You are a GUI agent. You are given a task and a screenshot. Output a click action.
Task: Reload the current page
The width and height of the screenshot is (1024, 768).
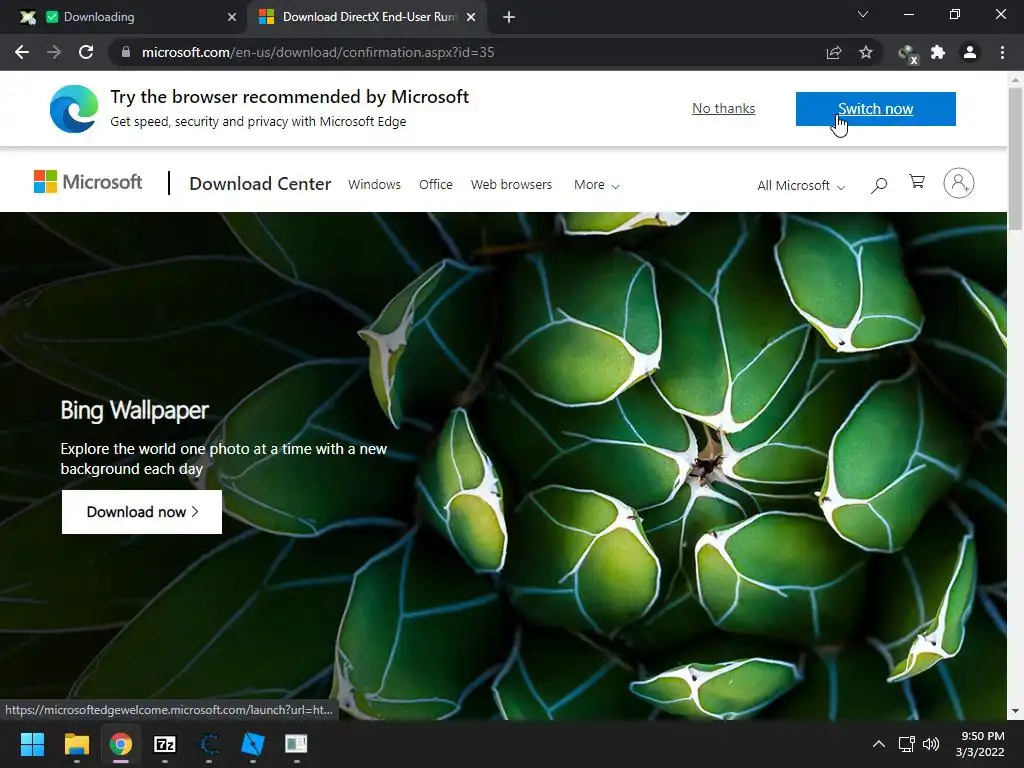[x=86, y=52]
